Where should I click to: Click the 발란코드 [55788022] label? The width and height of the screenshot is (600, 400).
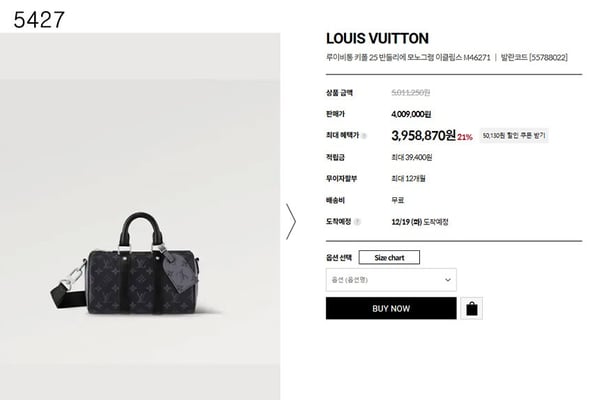coord(534,58)
